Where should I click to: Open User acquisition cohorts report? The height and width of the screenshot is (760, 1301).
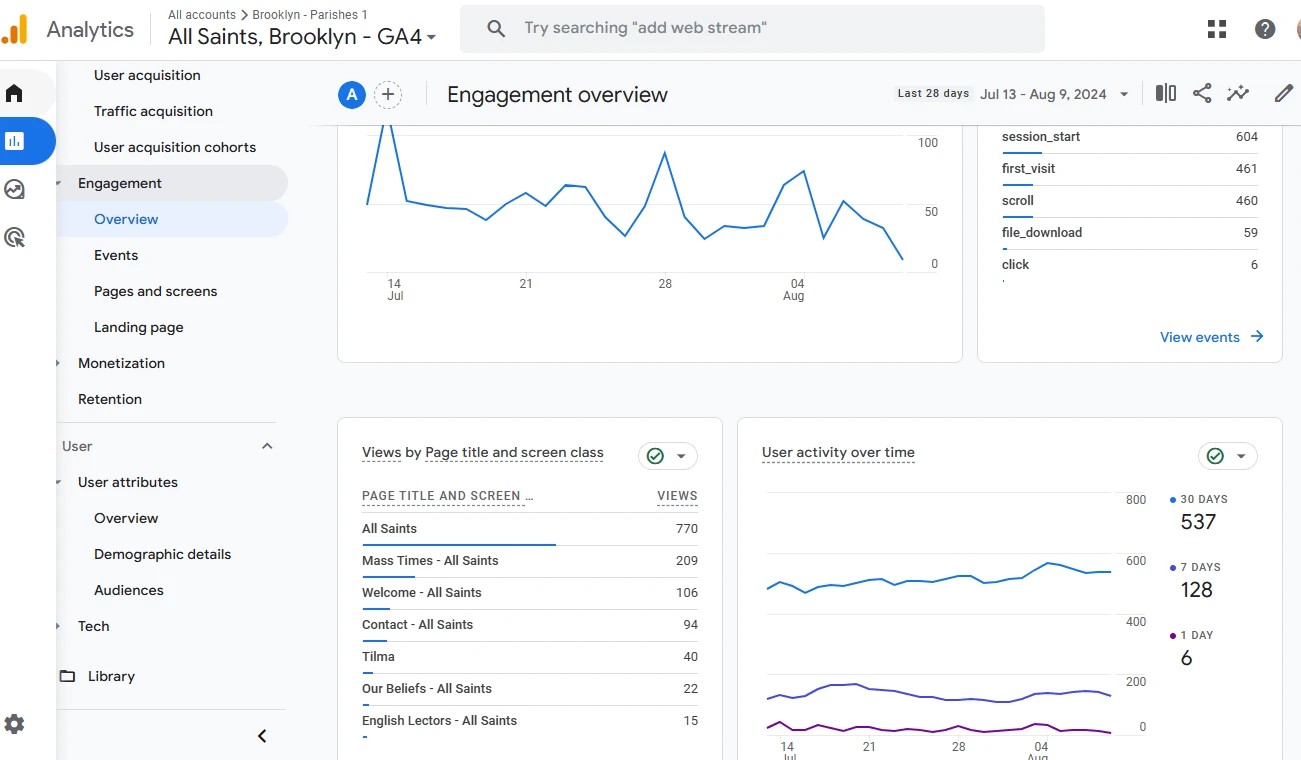175,147
